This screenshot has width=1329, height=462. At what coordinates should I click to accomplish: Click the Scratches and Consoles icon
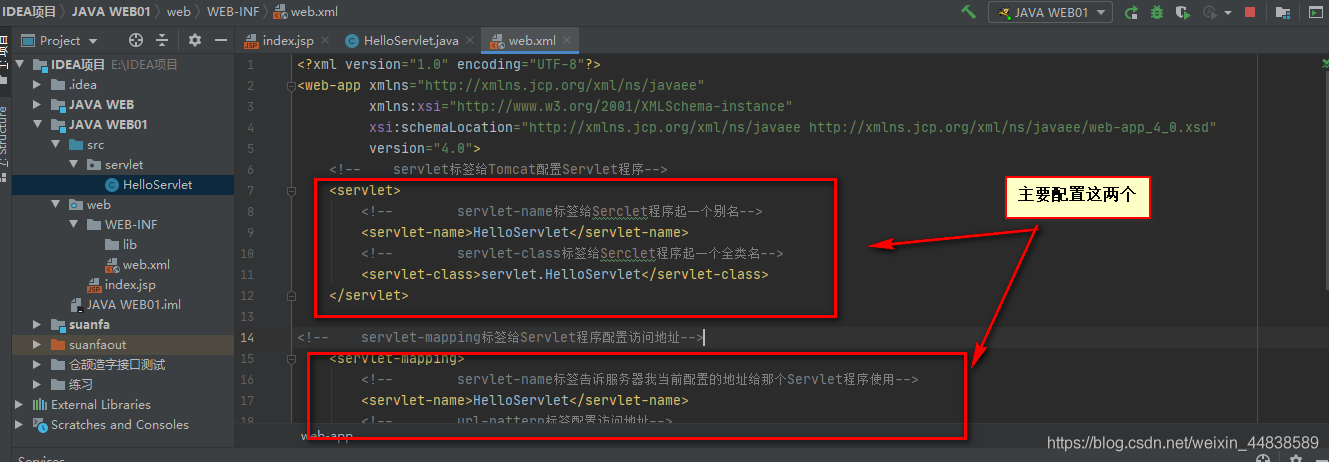click(x=40, y=425)
